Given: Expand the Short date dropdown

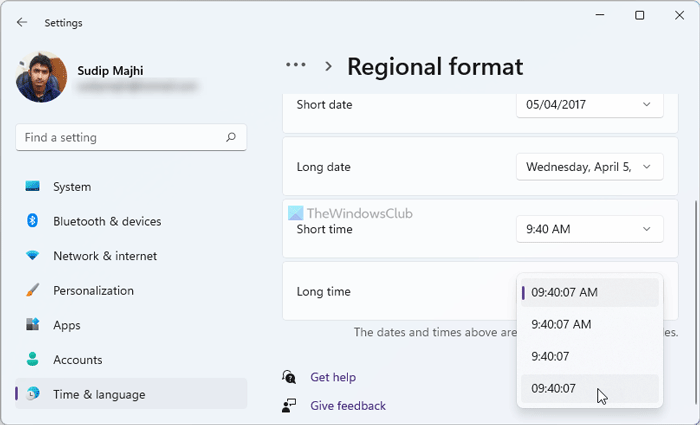Looking at the screenshot, I should click(x=589, y=104).
